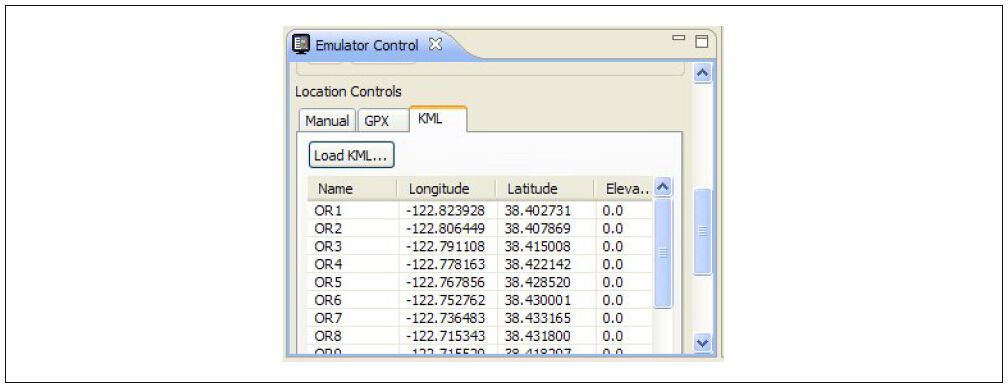This screenshot has height=388, width=1008.
Task: Select the OR2 row
Action: pos(480,228)
